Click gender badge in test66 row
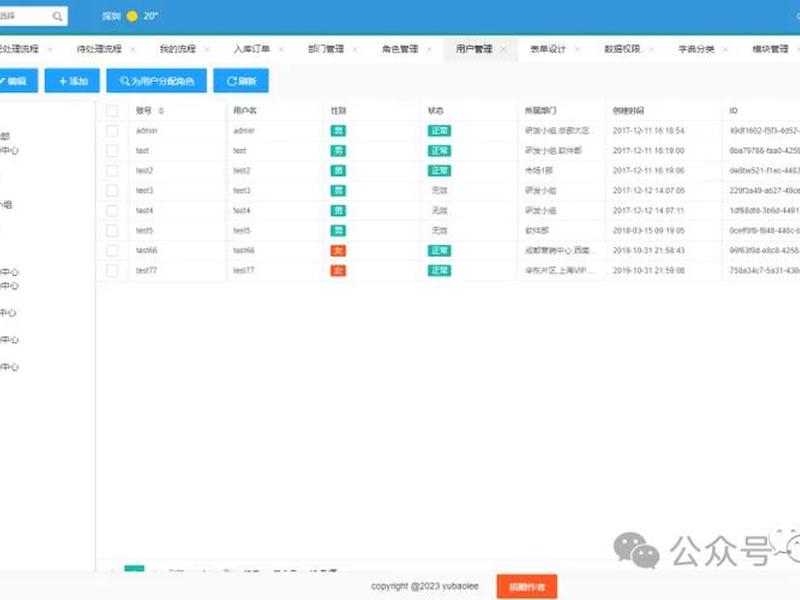 point(338,251)
